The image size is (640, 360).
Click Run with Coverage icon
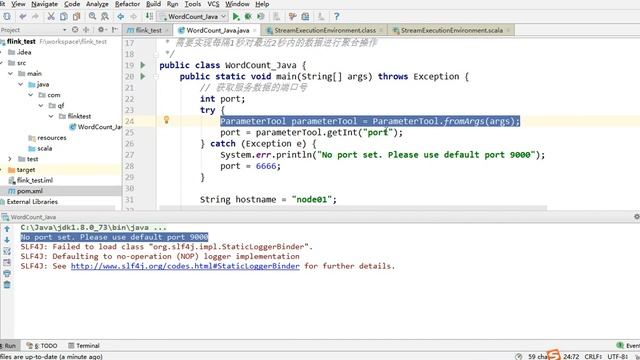261,17
